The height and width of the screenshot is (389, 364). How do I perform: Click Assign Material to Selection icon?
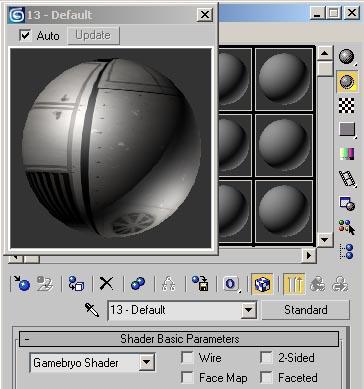(76, 284)
